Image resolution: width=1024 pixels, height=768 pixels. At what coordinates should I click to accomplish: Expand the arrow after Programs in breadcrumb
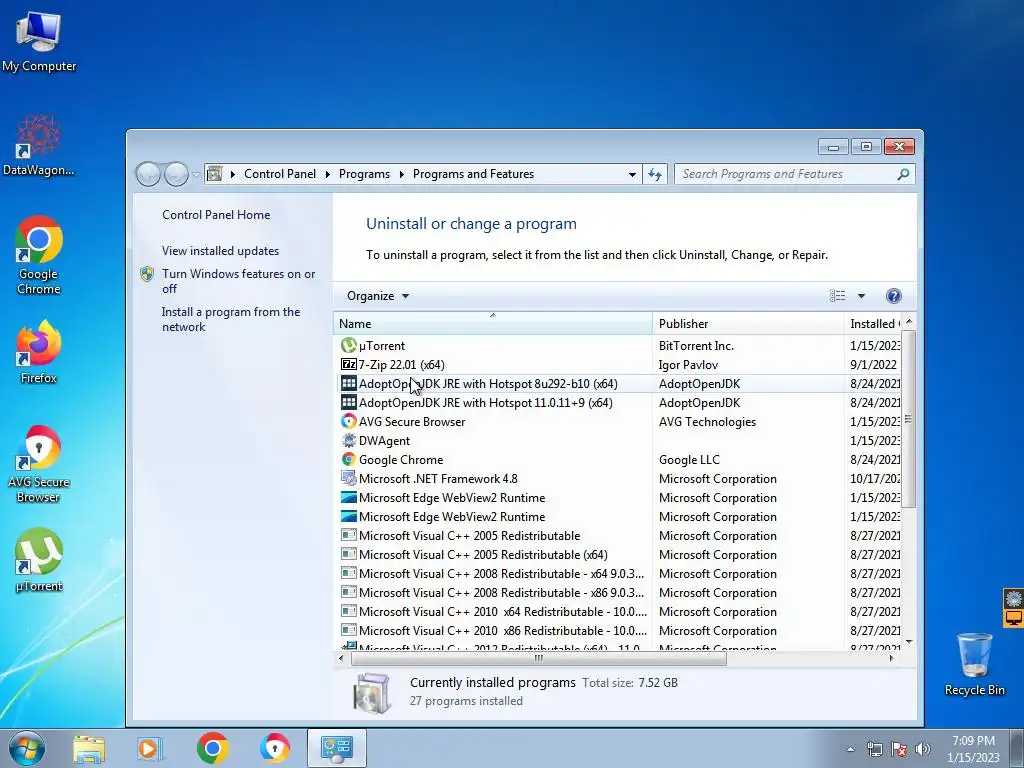[x=401, y=174]
